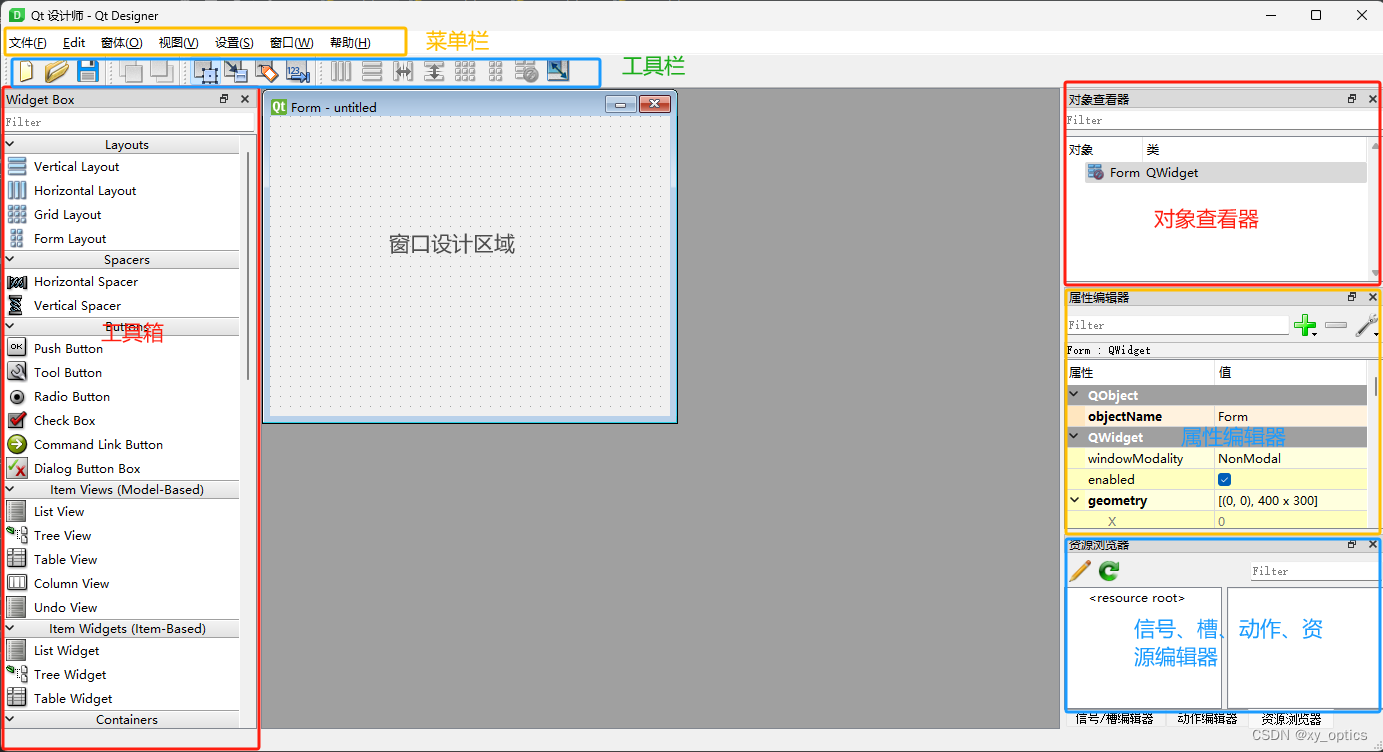Click the New Form toolbar icon
1383x752 pixels.
pyautogui.click(x=23, y=71)
